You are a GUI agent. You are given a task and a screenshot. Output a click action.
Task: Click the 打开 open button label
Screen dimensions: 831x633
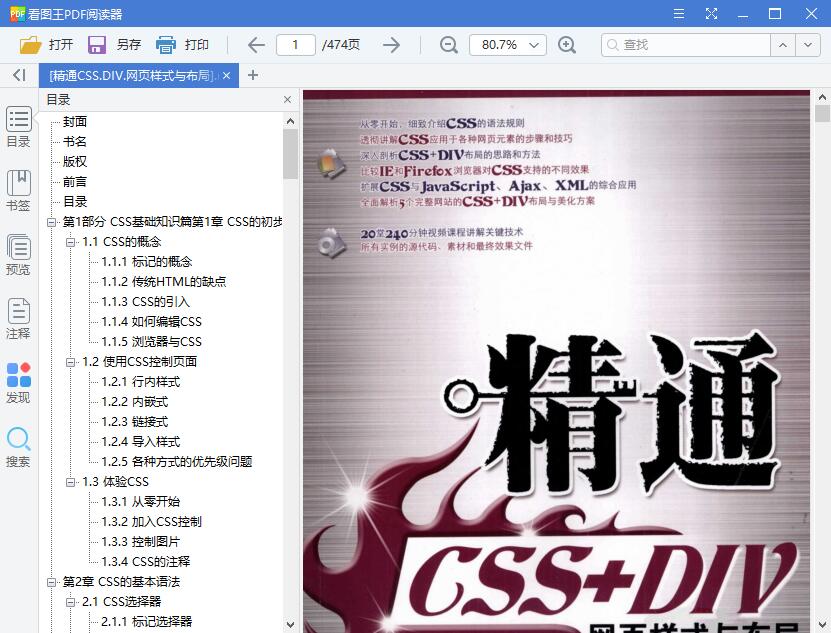pyautogui.click(x=61, y=45)
